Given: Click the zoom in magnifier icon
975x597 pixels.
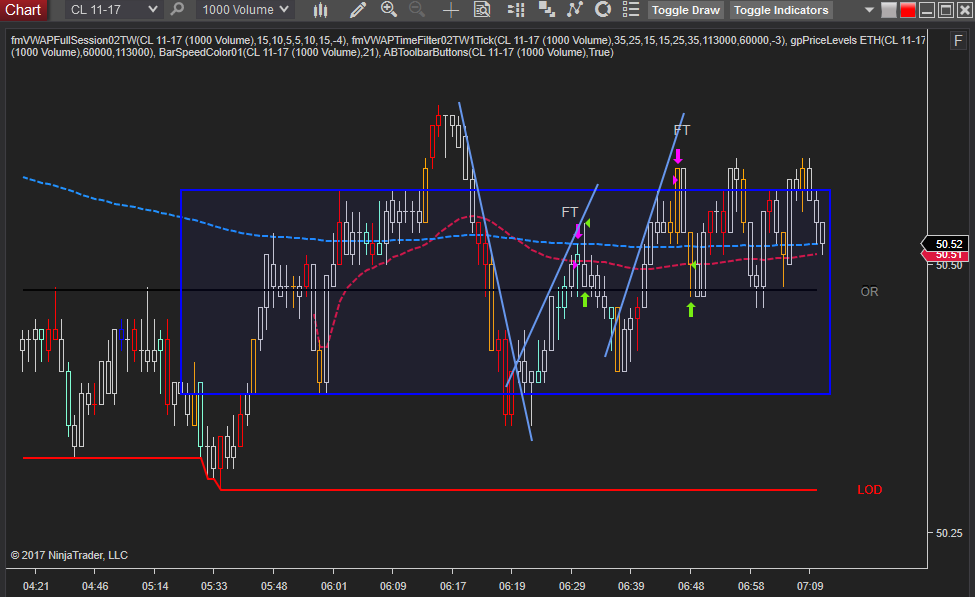Looking at the screenshot, I should pos(389,9).
